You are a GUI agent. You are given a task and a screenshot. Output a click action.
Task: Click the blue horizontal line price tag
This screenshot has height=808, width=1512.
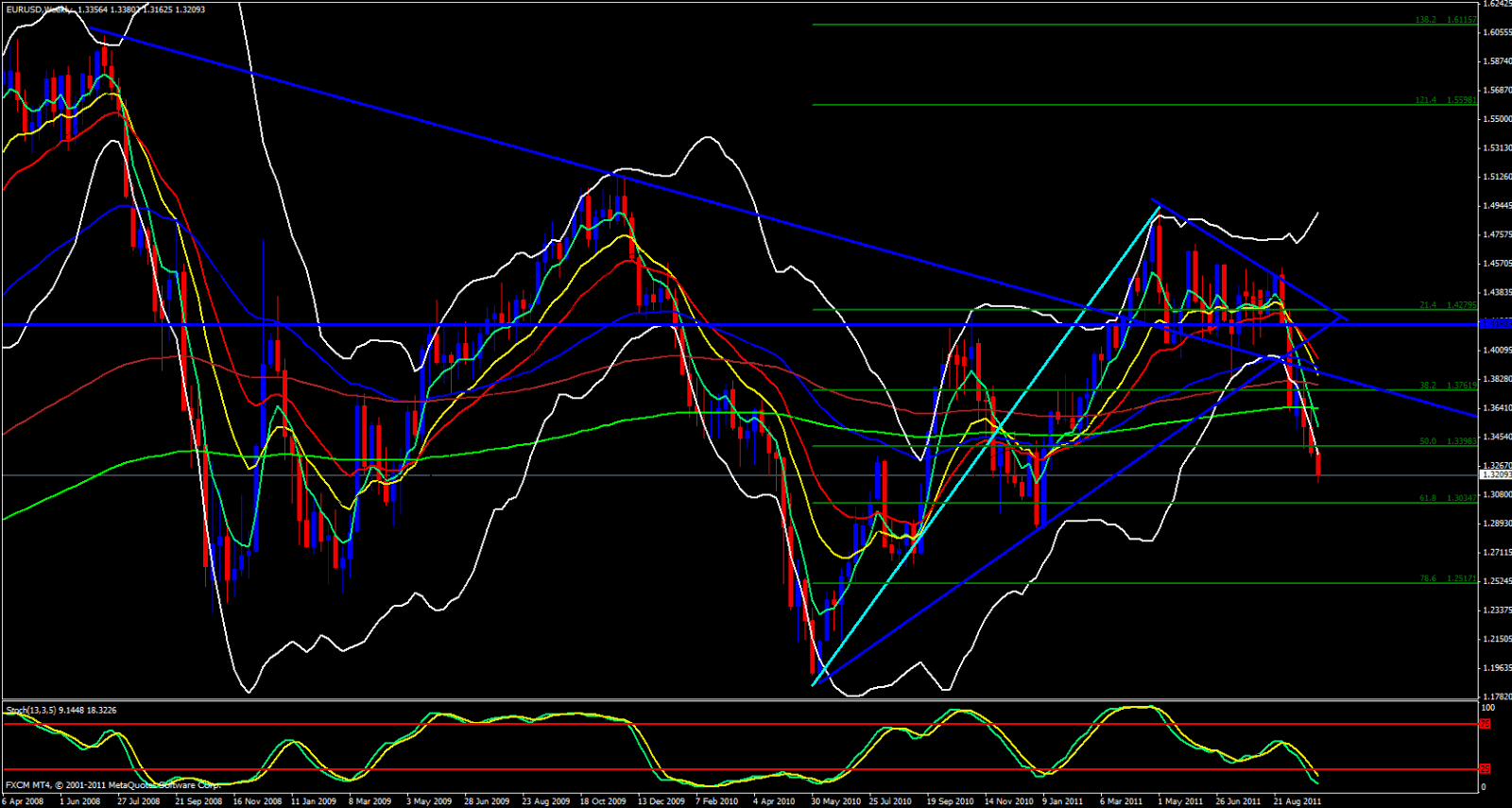(x=1495, y=323)
